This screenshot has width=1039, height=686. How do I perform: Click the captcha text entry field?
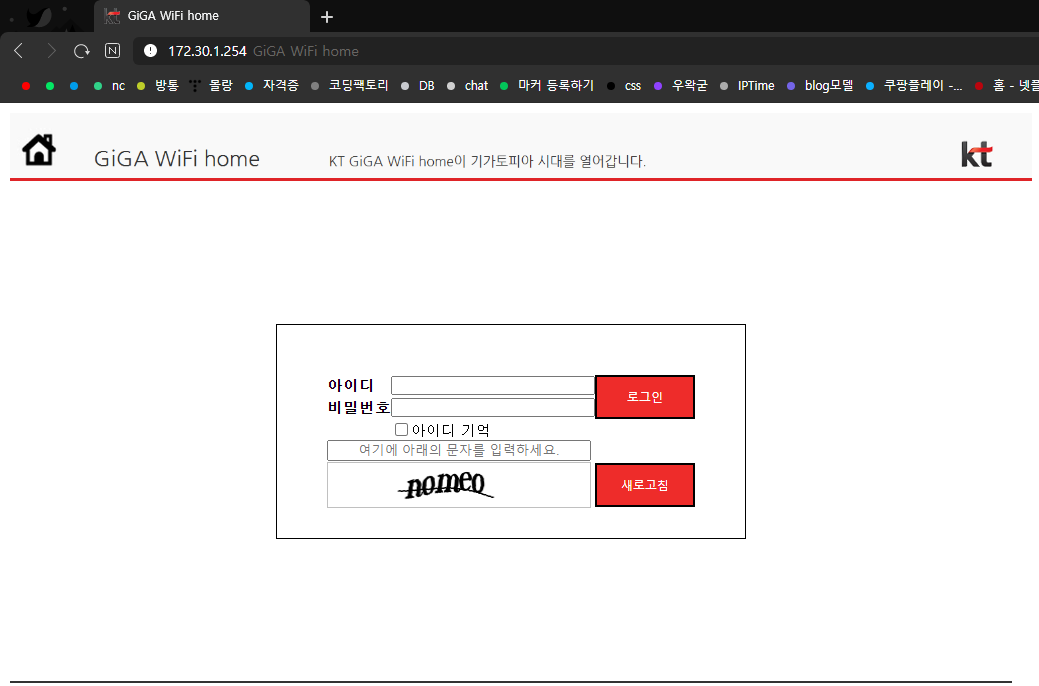tap(459, 450)
